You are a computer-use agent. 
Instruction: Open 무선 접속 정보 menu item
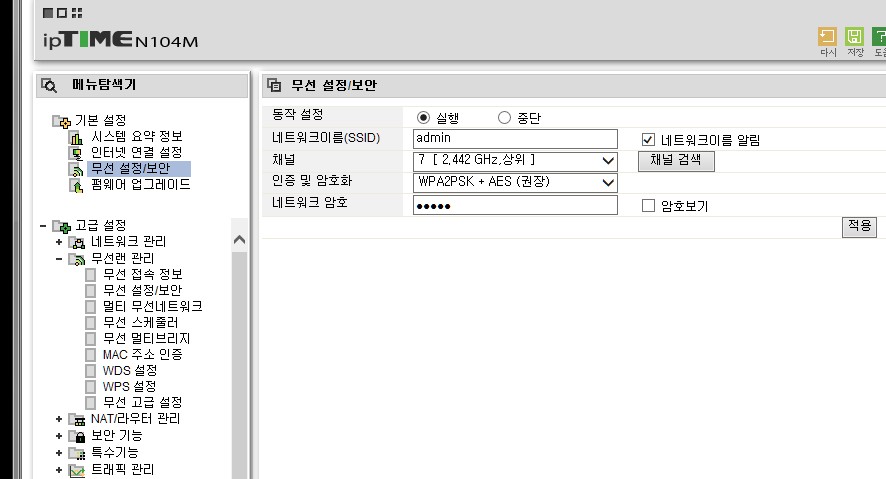point(142,275)
